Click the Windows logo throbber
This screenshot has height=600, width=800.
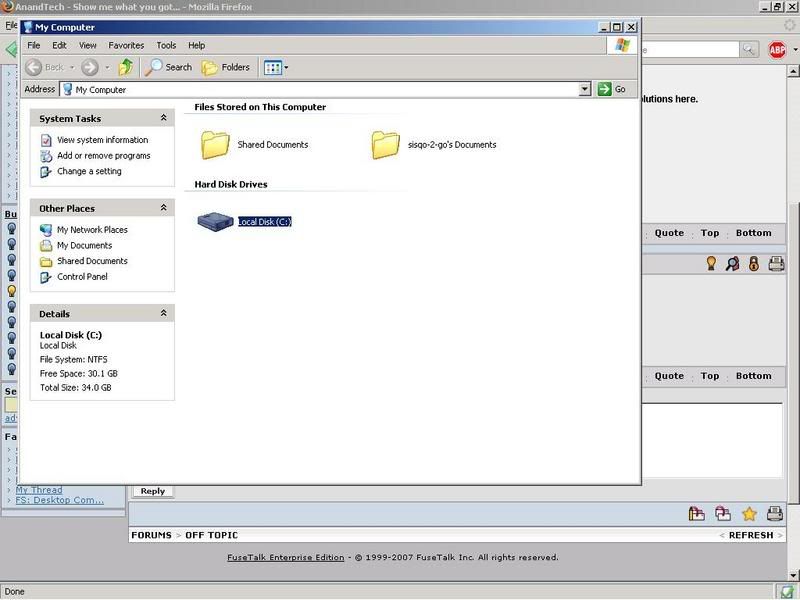[x=622, y=45]
